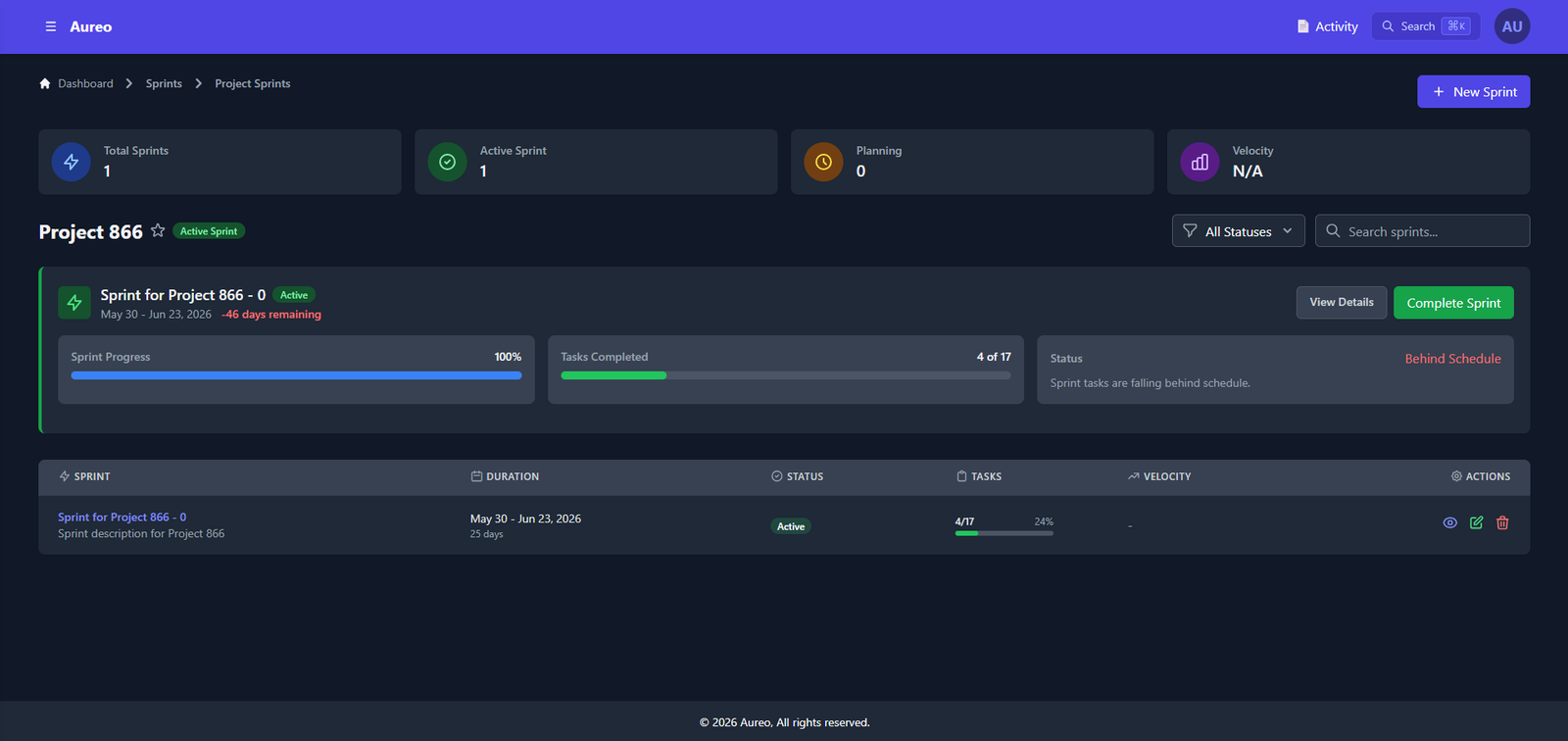This screenshot has width=1568, height=741.
Task: Click the Total Sprints lightning icon
Action: pyautogui.click(x=71, y=162)
